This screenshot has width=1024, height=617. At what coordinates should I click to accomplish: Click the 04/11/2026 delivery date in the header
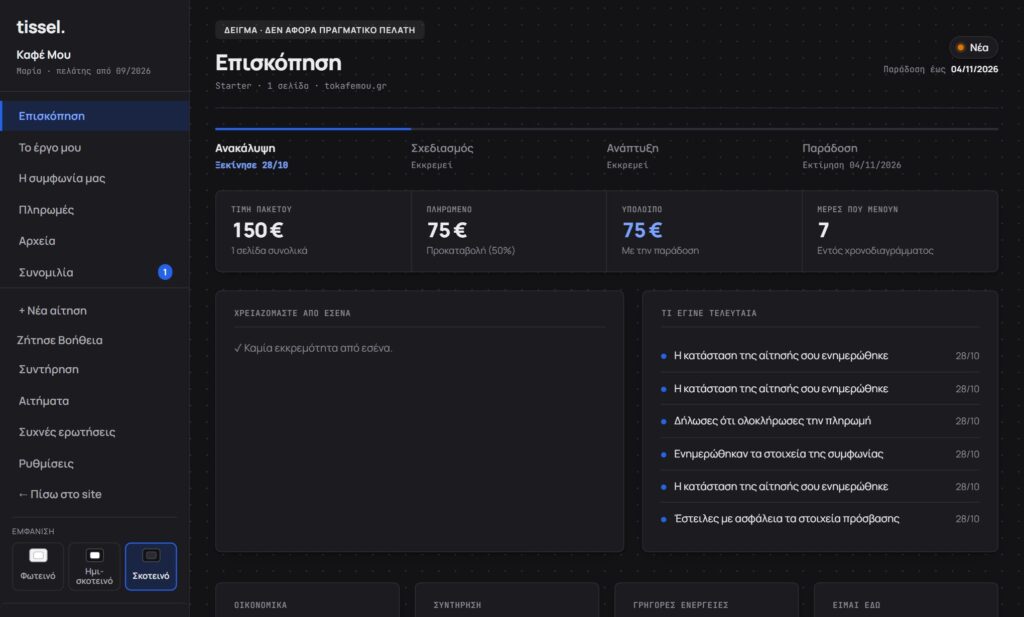(974, 69)
